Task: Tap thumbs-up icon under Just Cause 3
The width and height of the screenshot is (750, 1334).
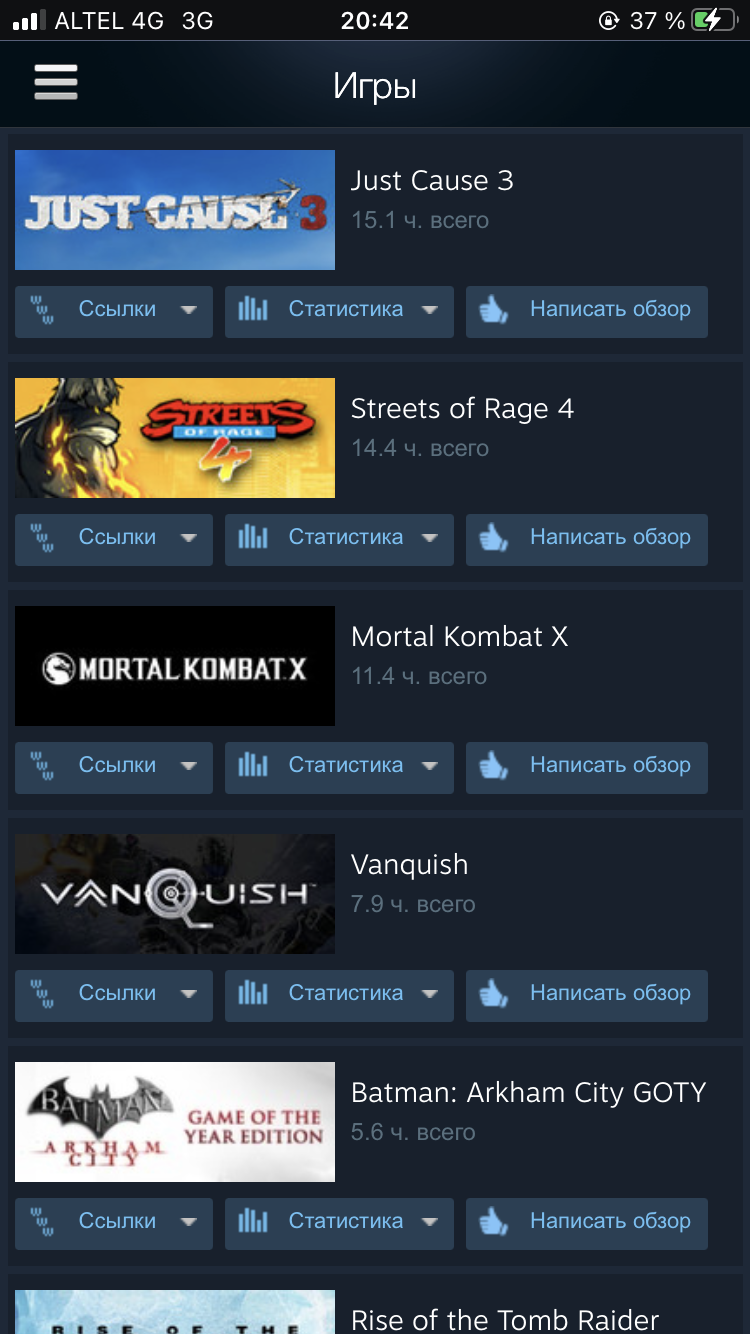Action: point(494,310)
